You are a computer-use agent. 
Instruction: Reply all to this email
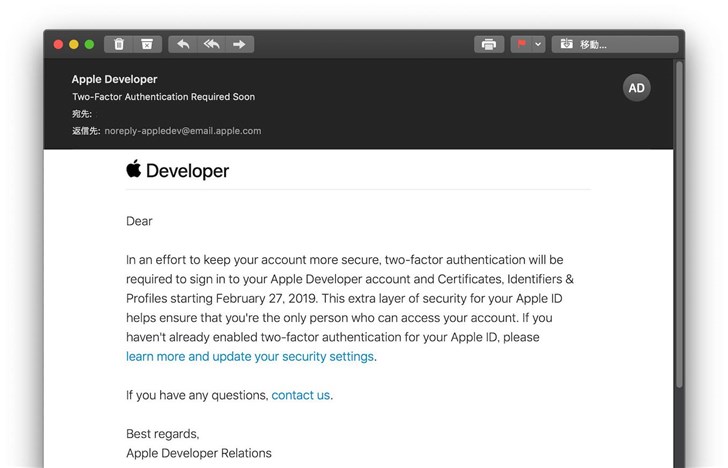point(211,44)
